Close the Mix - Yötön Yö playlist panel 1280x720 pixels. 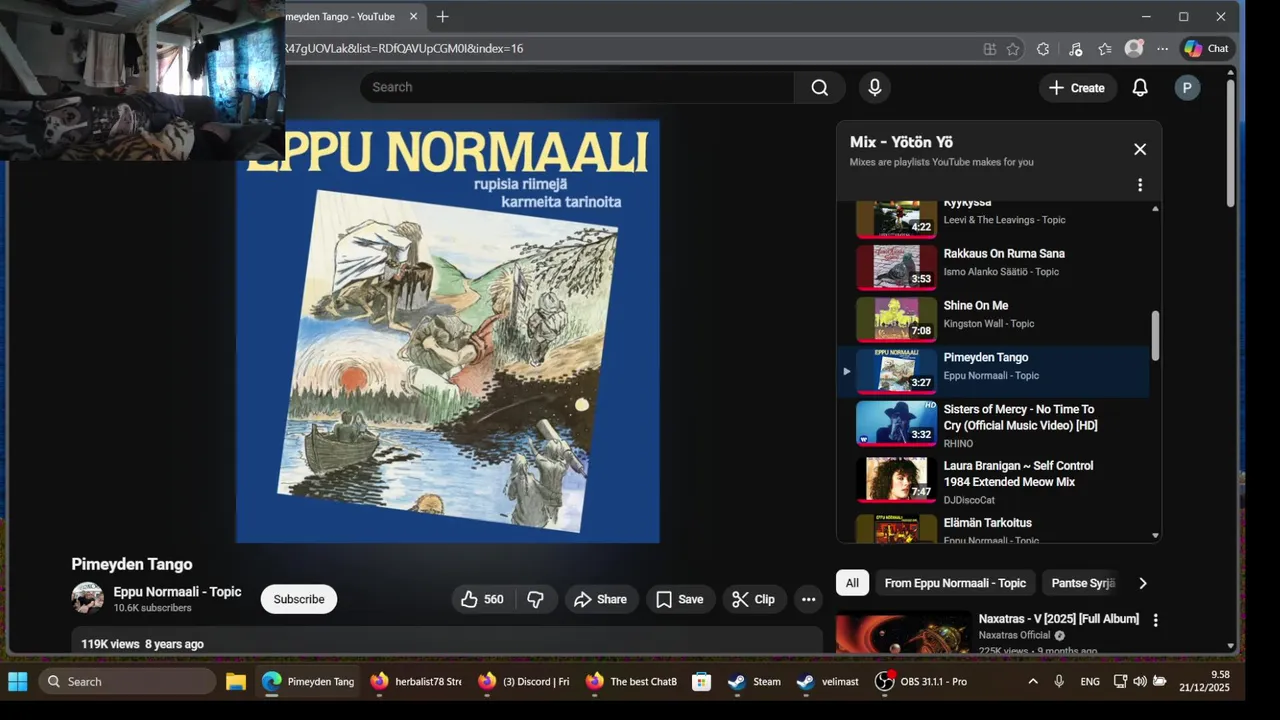pyautogui.click(x=1140, y=149)
